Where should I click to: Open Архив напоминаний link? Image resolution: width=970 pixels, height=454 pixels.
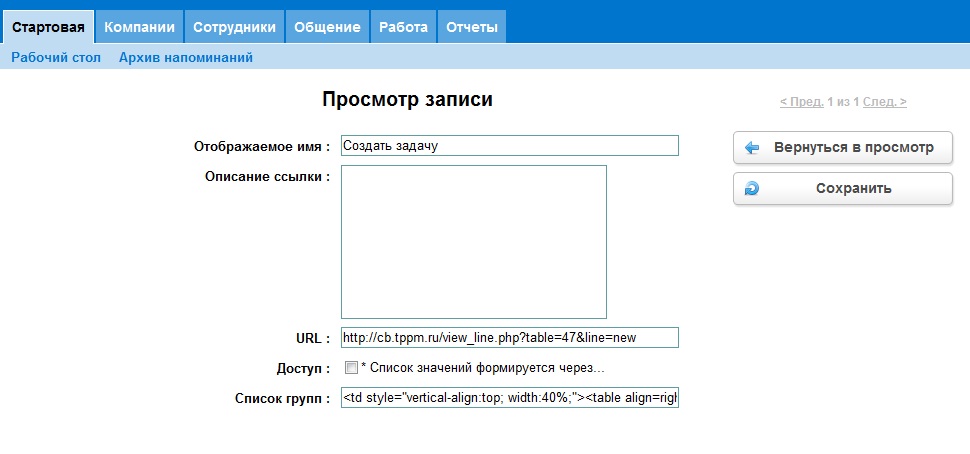tap(186, 58)
